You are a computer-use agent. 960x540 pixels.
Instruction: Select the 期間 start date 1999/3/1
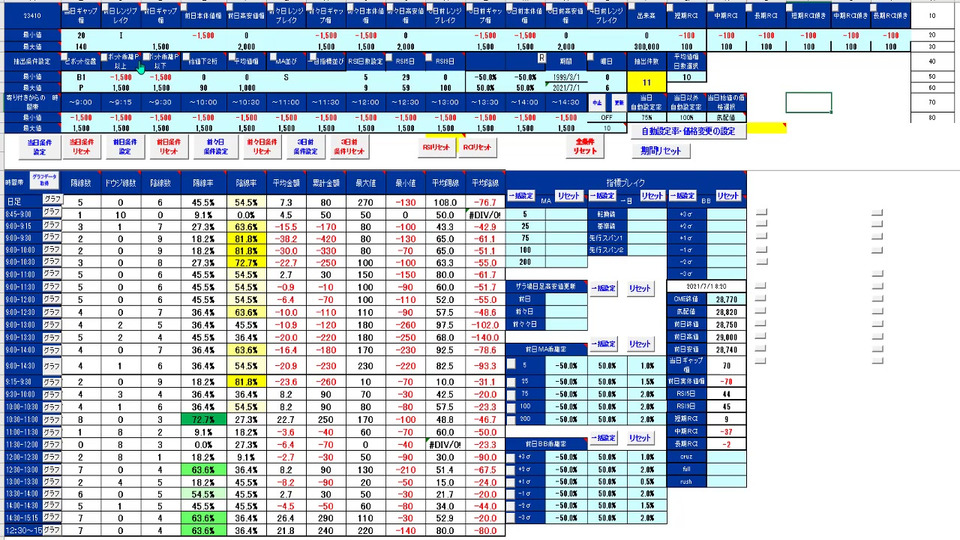[x=566, y=77]
